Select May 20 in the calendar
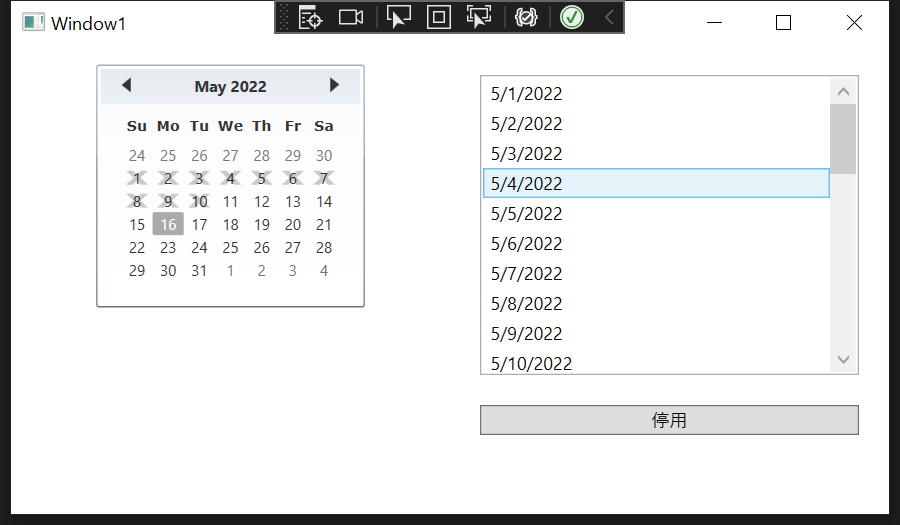Screen dimensions: 900x525 pos(293,224)
